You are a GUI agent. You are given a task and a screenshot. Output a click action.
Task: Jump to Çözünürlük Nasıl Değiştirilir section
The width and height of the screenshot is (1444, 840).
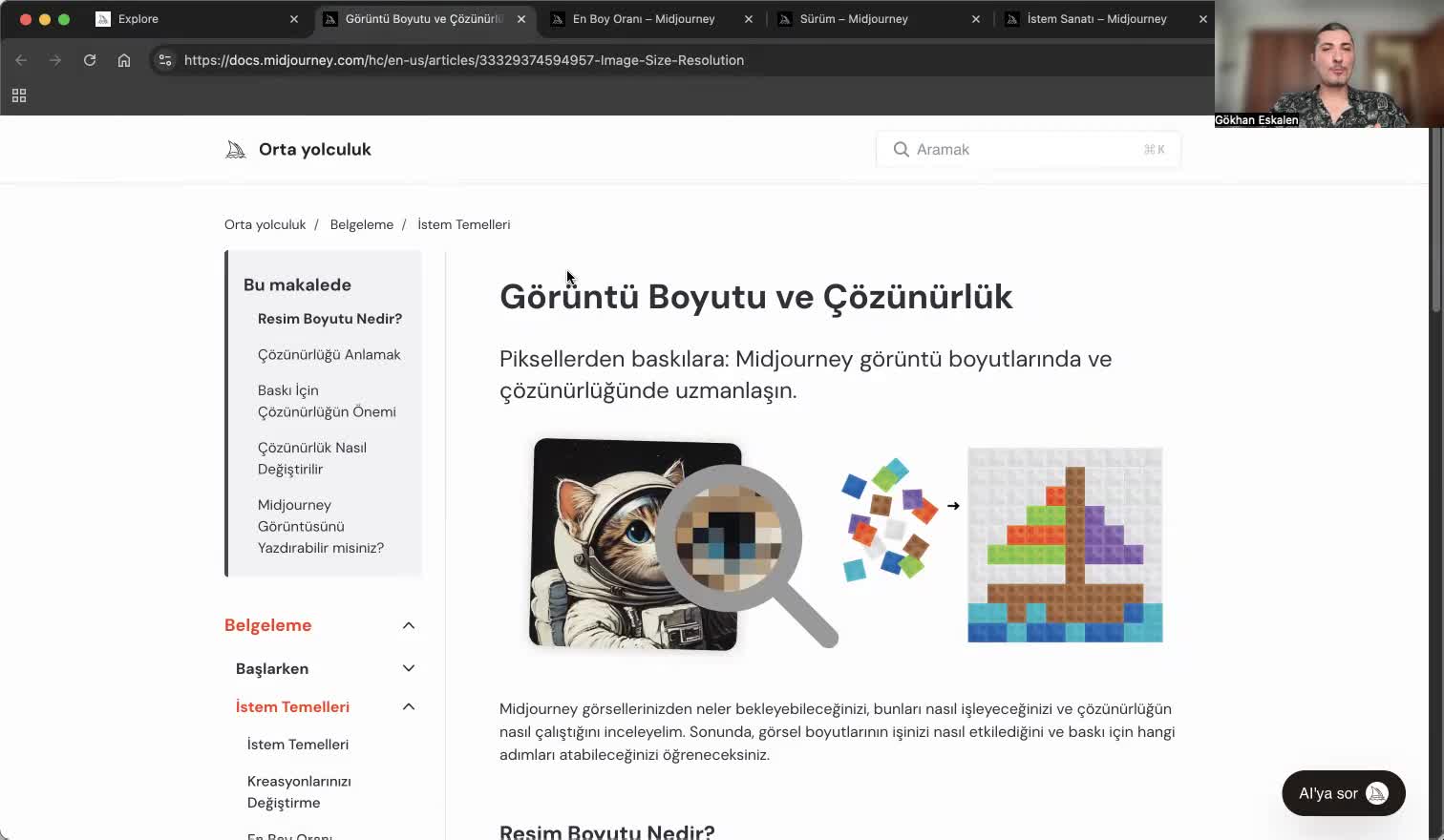click(312, 458)
